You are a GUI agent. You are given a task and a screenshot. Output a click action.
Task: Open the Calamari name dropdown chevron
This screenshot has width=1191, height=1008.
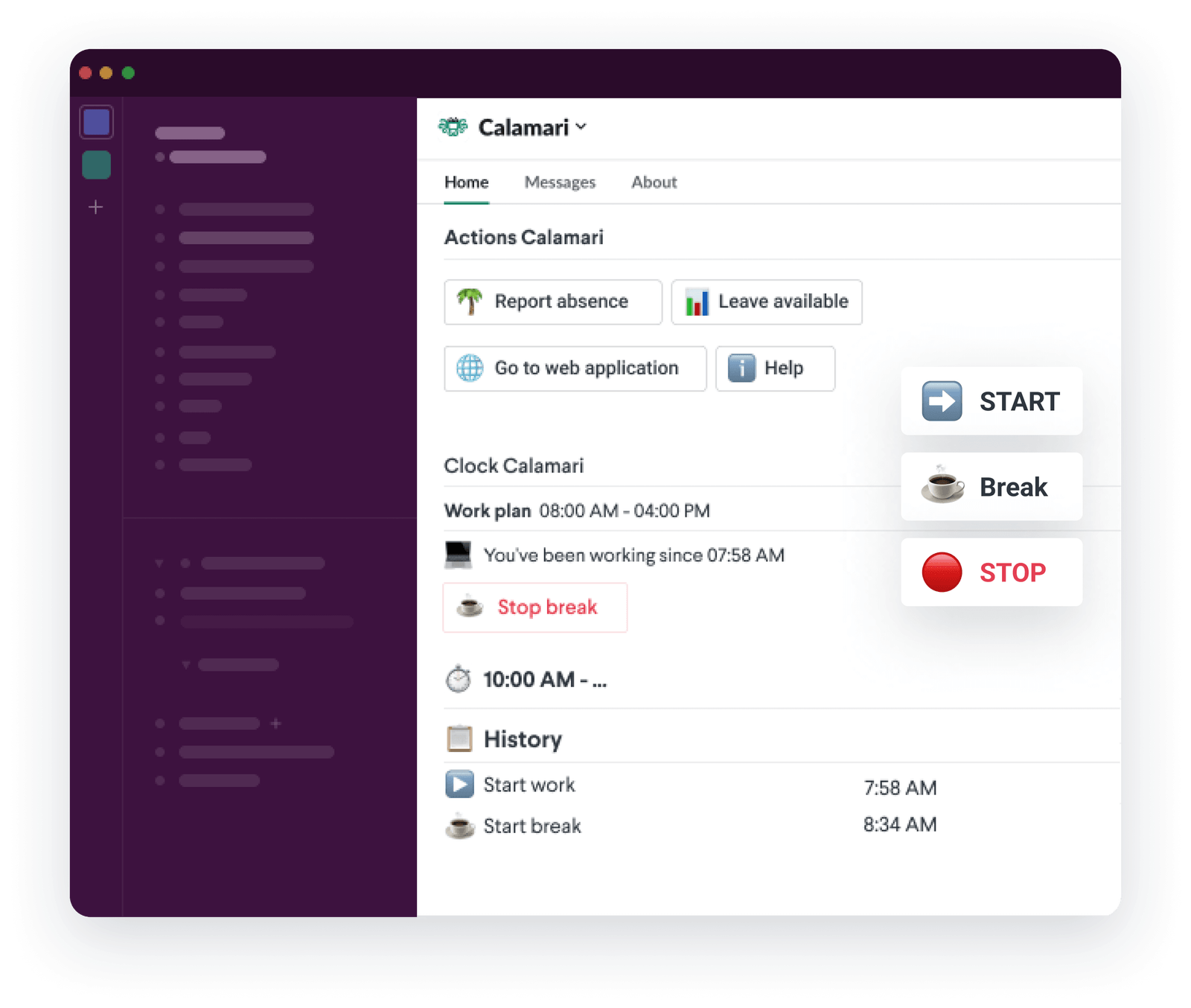coord(581,127)
